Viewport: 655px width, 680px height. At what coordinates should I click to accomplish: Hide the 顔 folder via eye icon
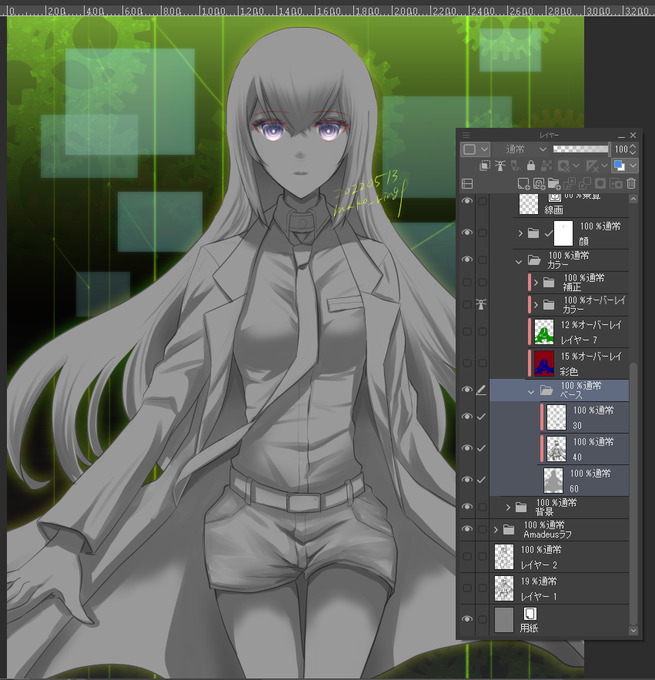pos(467,232)
